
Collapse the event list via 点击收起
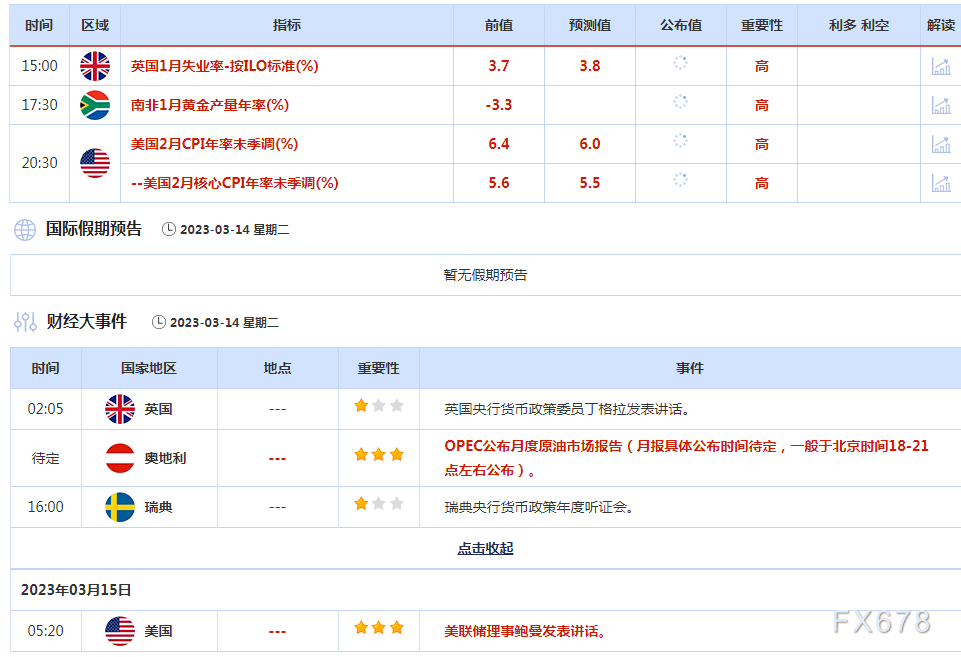pyautogui.click(x=488, y=548)
